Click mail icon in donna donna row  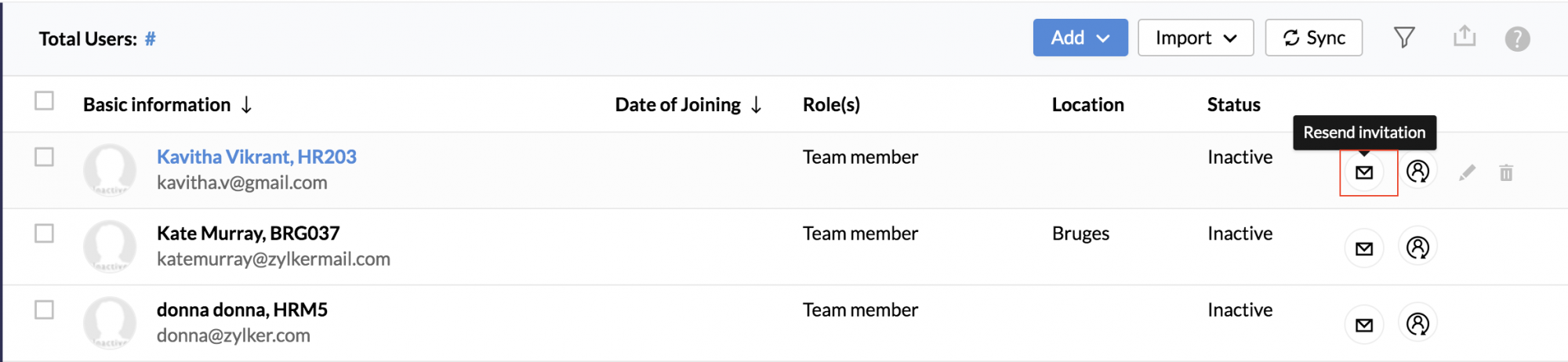point(1364,324)
